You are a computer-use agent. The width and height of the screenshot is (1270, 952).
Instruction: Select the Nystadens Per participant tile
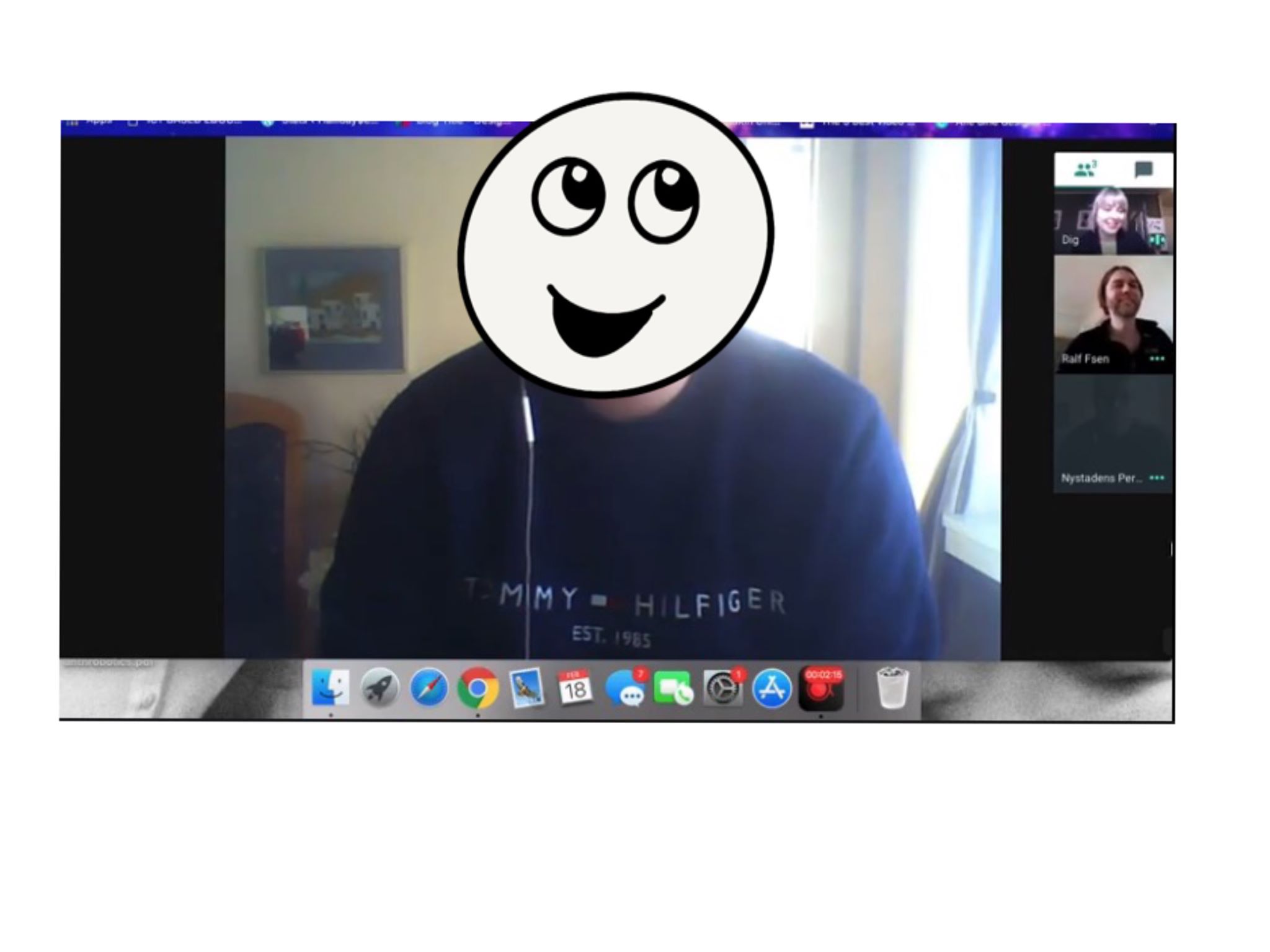1114,434
